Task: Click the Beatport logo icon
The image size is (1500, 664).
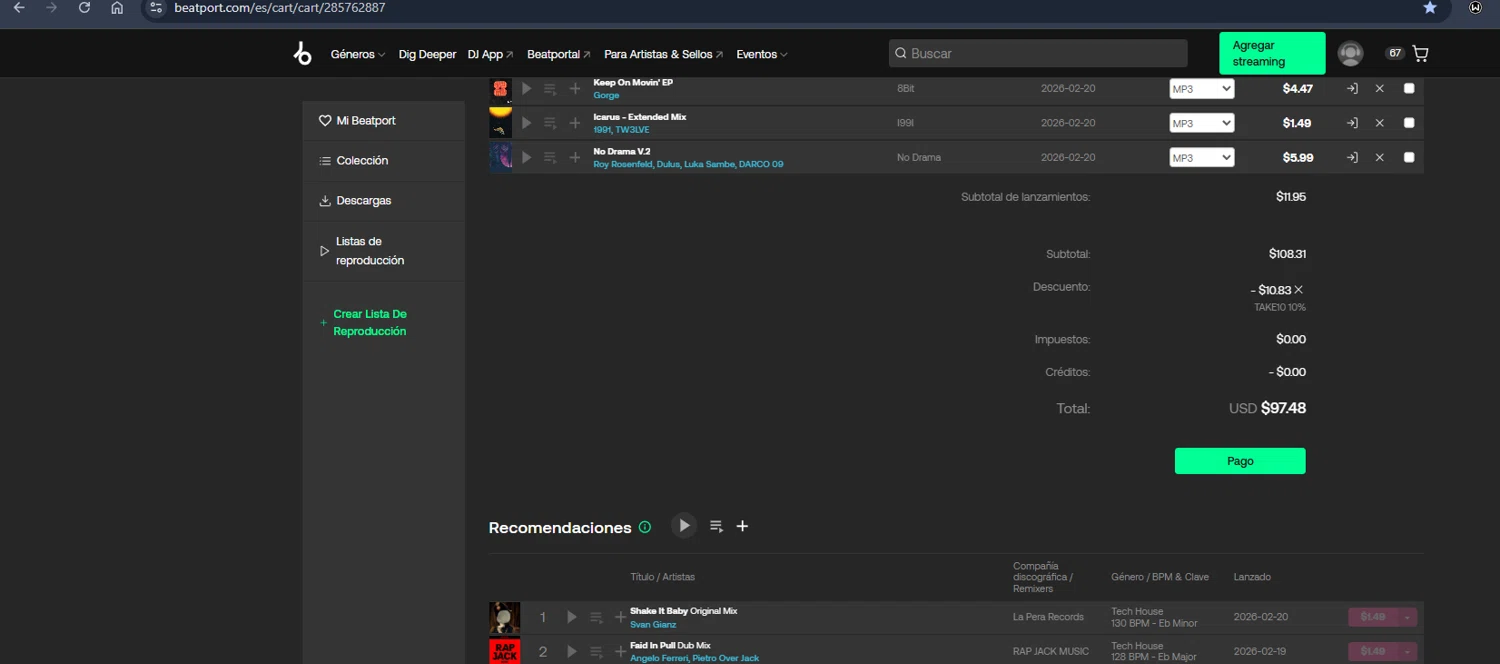Action: coord(302,54)
